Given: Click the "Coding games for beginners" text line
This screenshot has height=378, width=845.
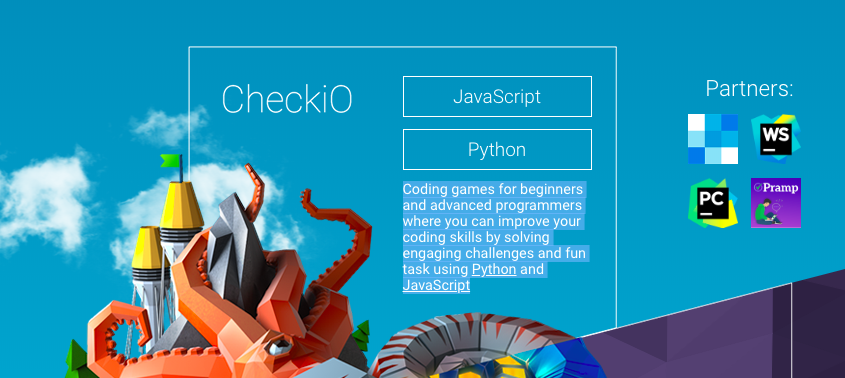Looking at the screenshot, I should click(493, 189).
